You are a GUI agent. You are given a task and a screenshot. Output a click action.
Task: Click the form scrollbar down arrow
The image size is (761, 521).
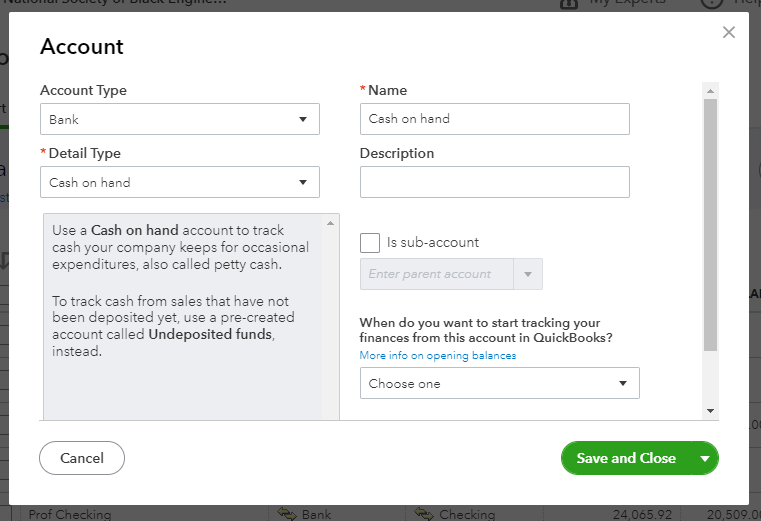pos(711,411)
